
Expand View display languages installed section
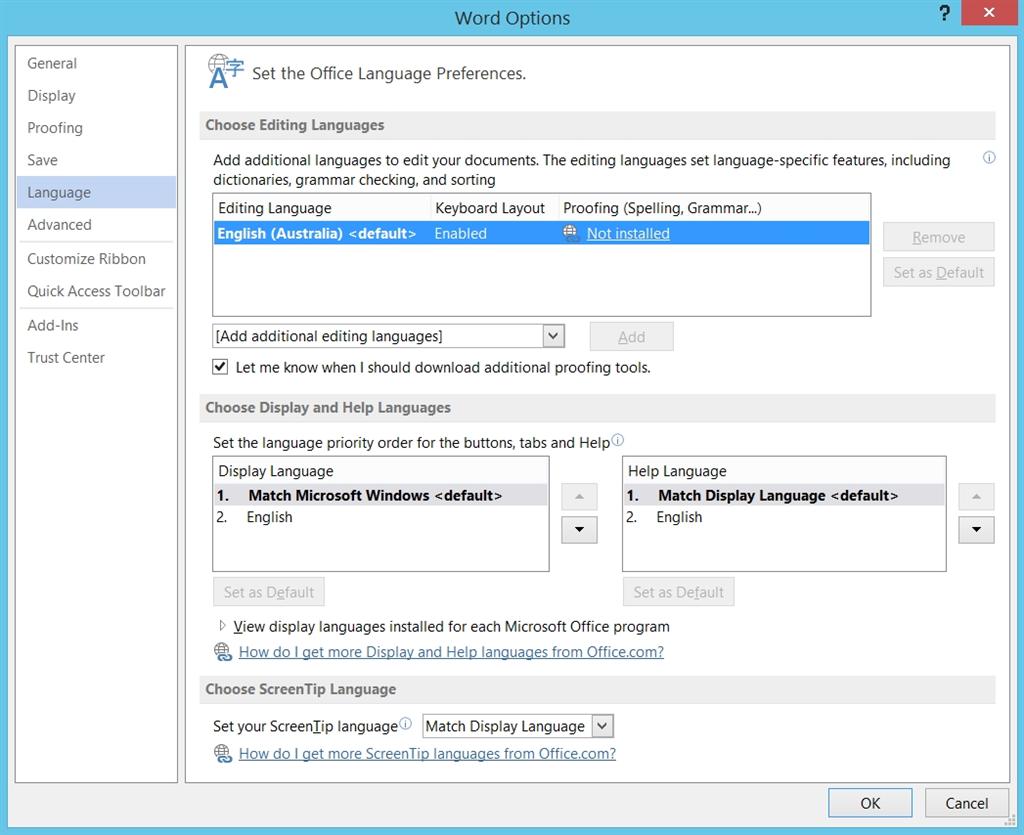pos(222,626)
